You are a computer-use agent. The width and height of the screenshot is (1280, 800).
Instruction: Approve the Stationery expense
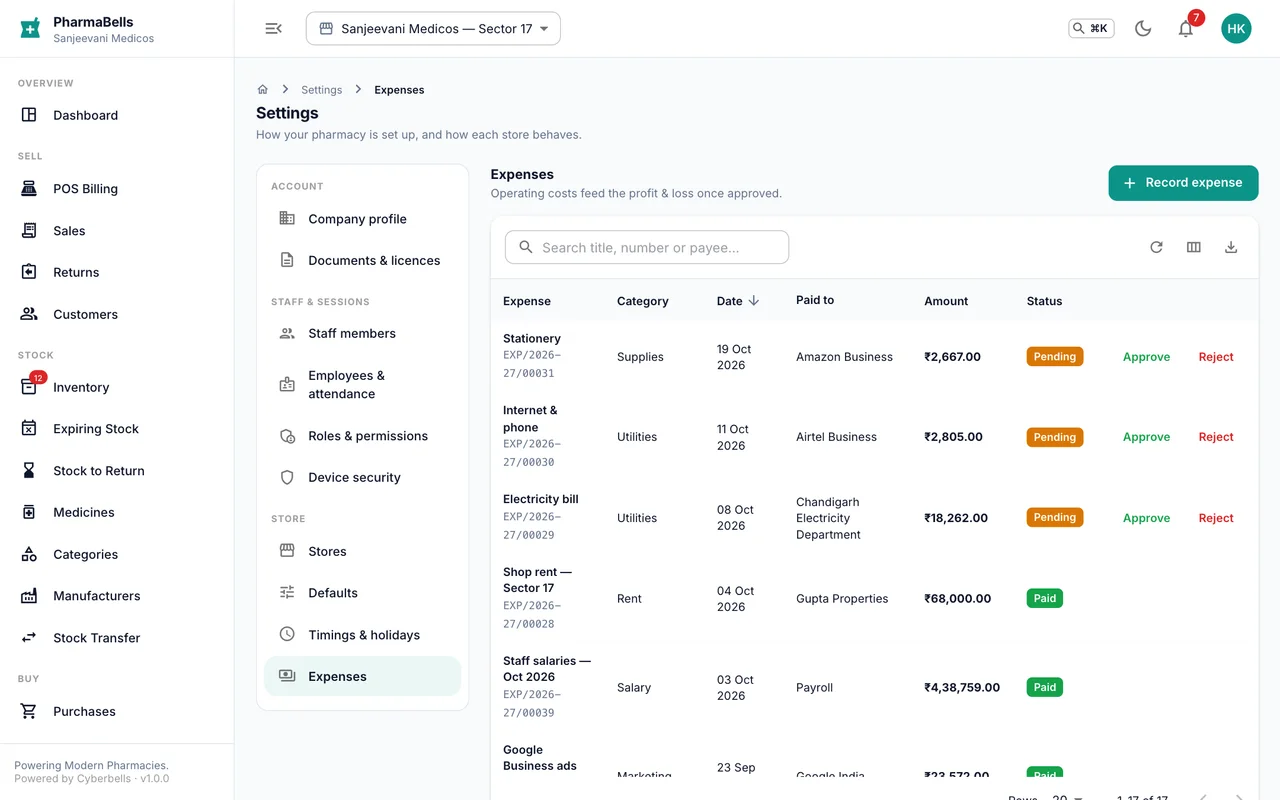[1146, 357]
